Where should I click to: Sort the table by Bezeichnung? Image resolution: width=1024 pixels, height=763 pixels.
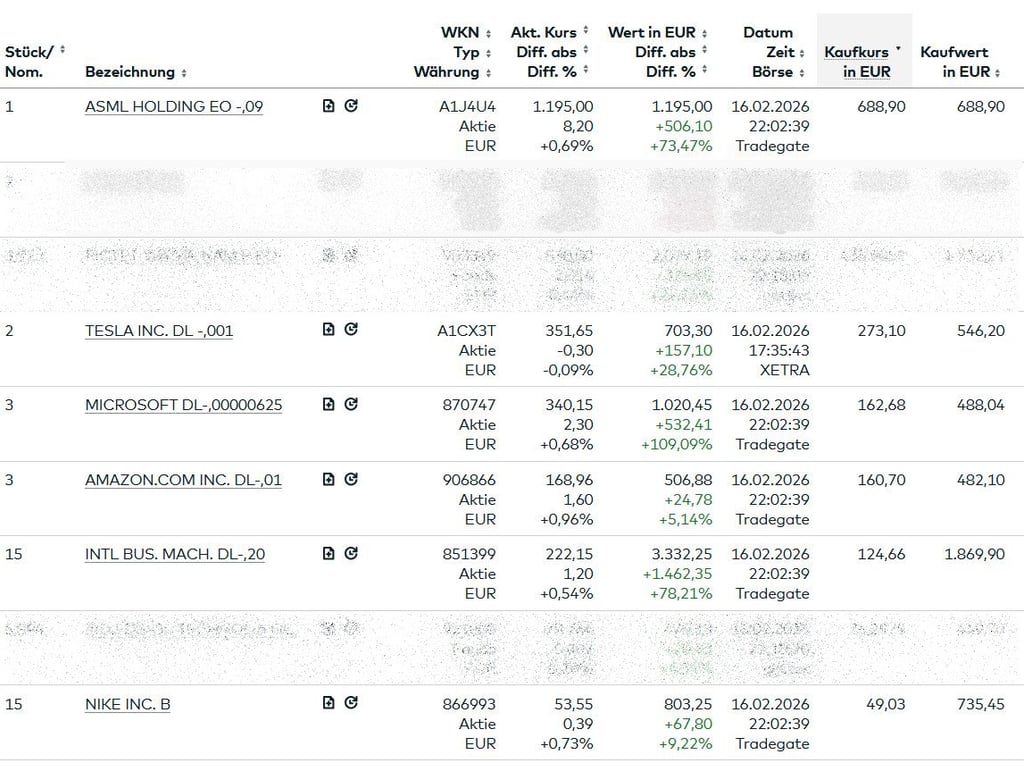point(183,73)
